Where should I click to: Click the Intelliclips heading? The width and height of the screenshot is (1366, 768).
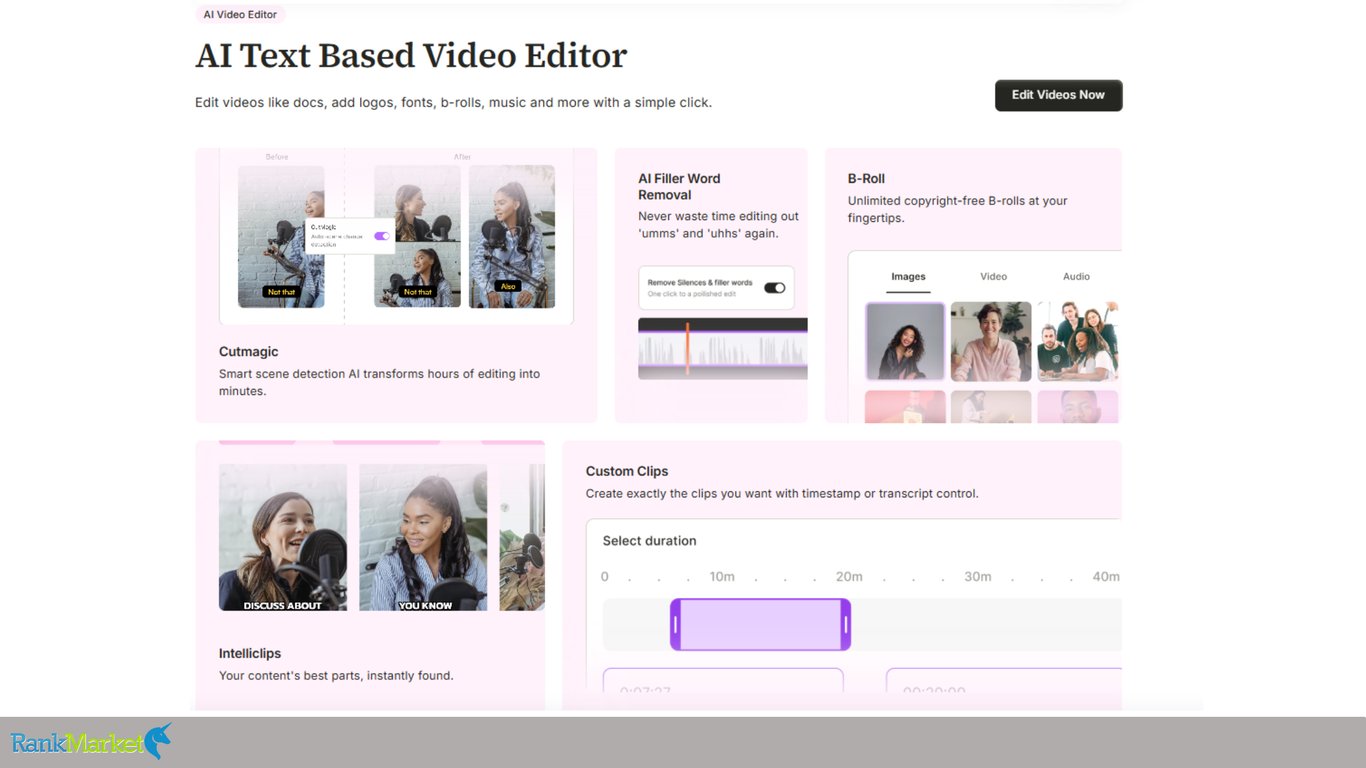coord(250,653)
